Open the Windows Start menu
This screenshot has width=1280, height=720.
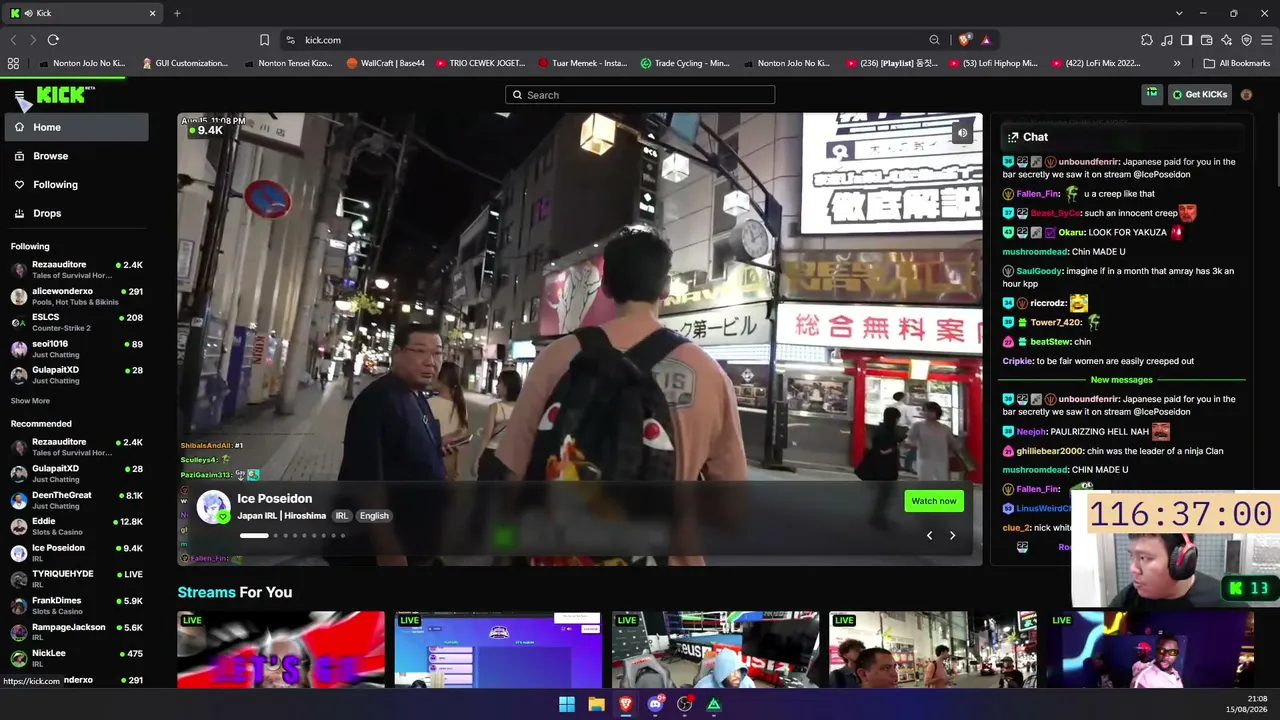coord(567,704)
